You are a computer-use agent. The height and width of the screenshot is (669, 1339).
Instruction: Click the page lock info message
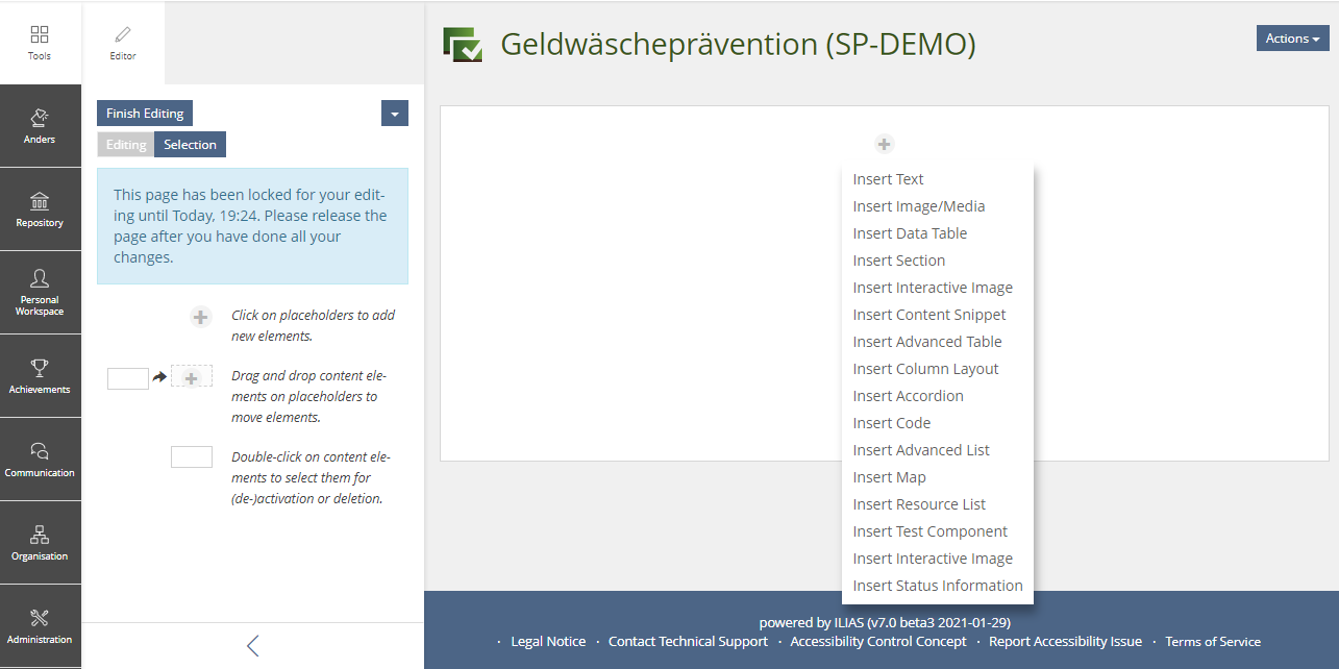tap(253, 226)
